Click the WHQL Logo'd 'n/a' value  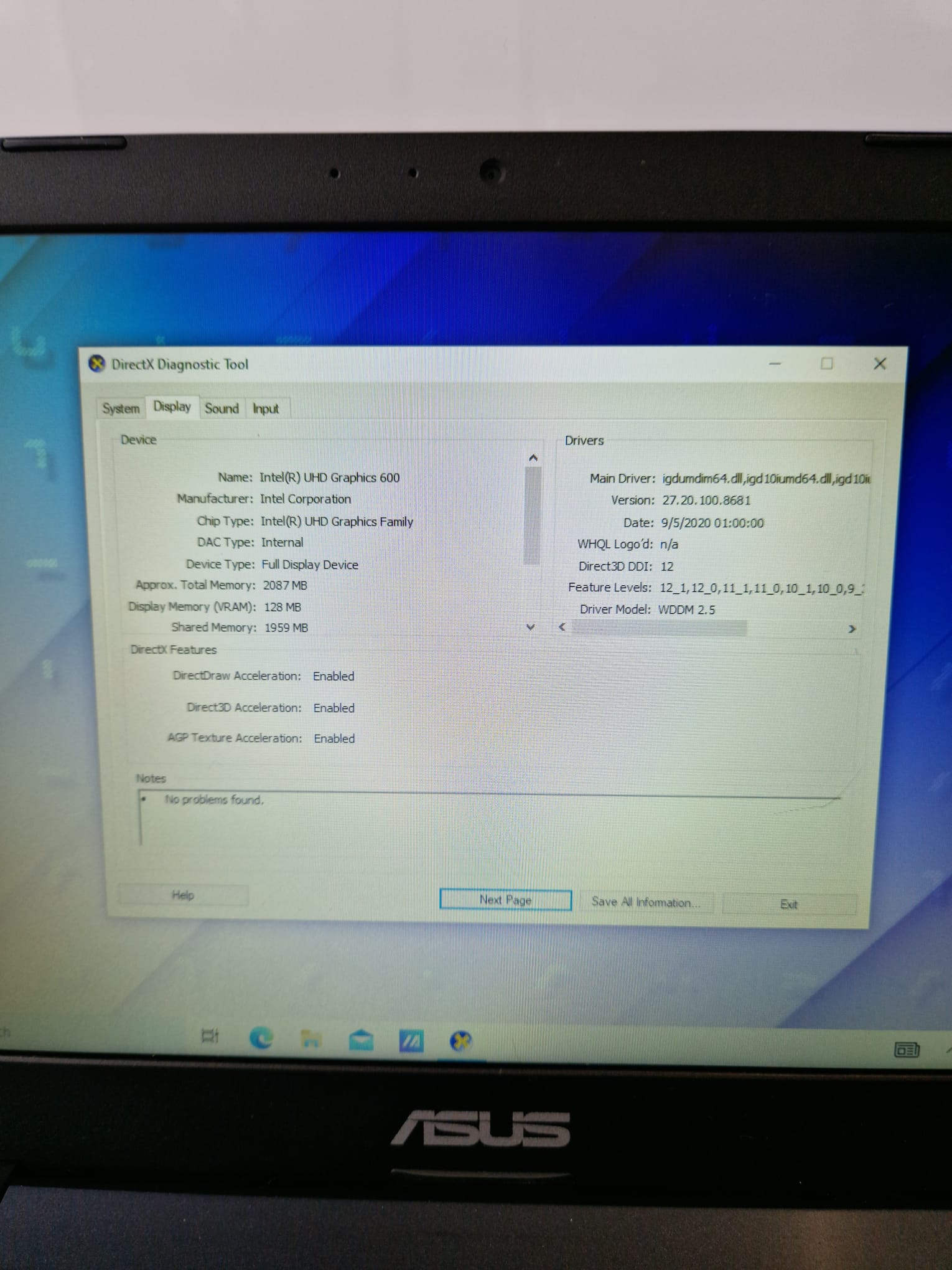pyautogui.click(x=670, y=544)
